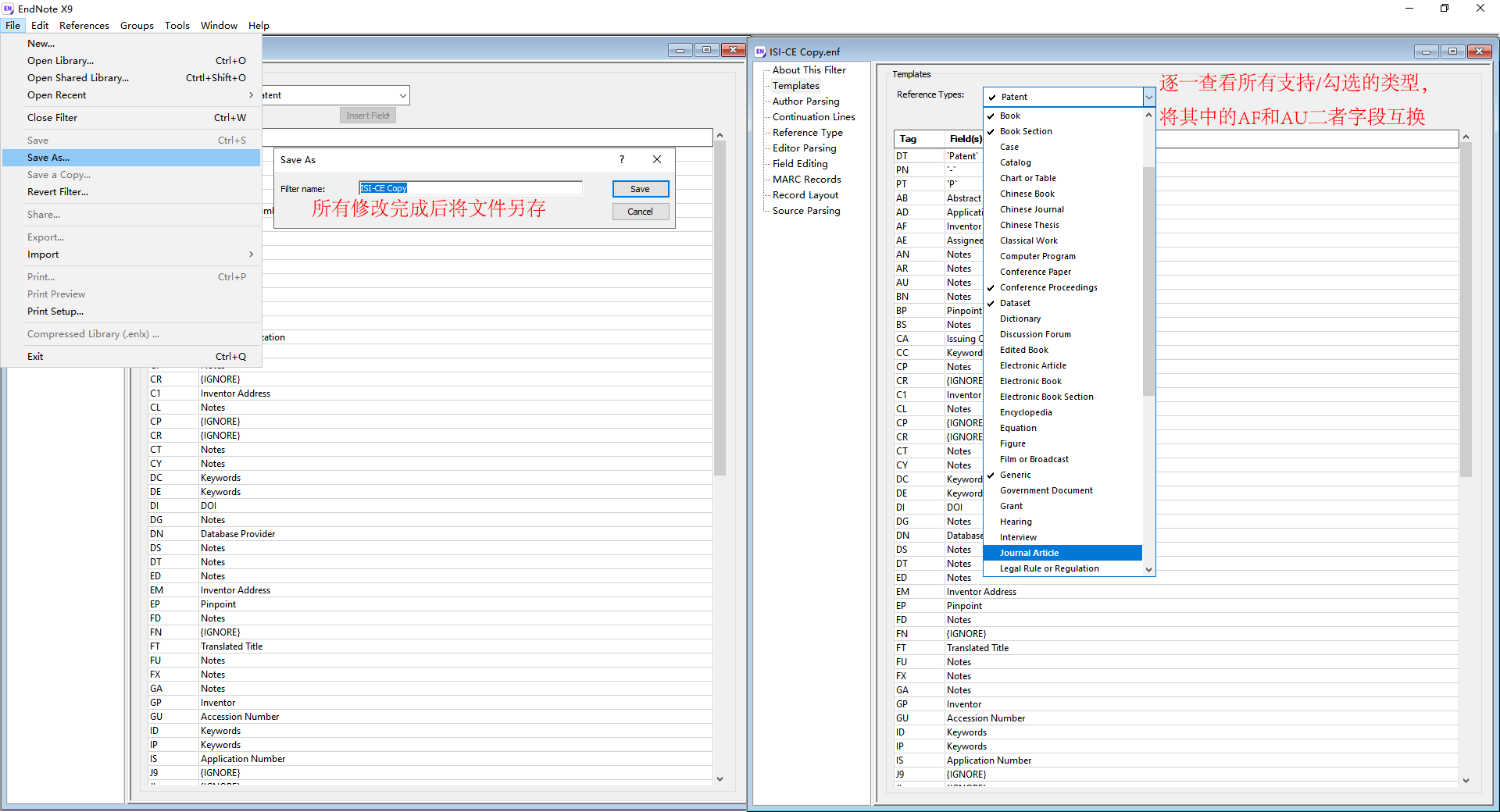The width and height of the screenshot is (1500, 812).
Task: Click the Field(s) column header
Action: [965, 139]
